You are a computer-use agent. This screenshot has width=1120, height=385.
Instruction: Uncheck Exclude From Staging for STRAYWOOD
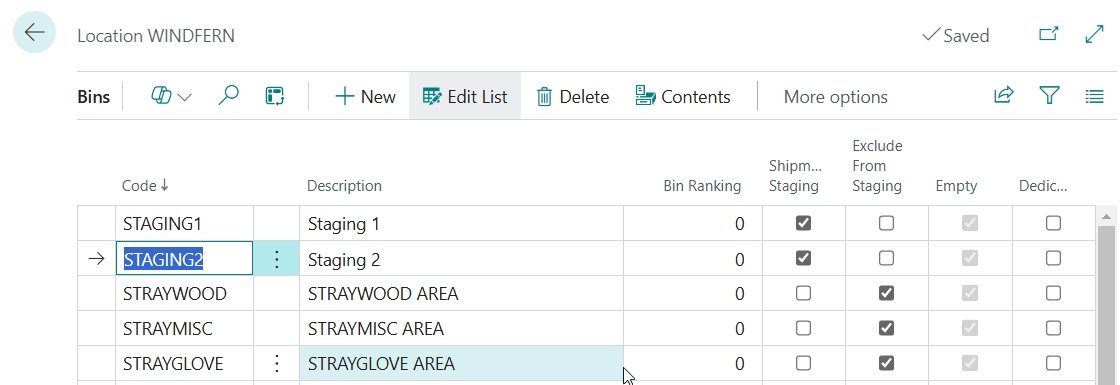point(886,293)
